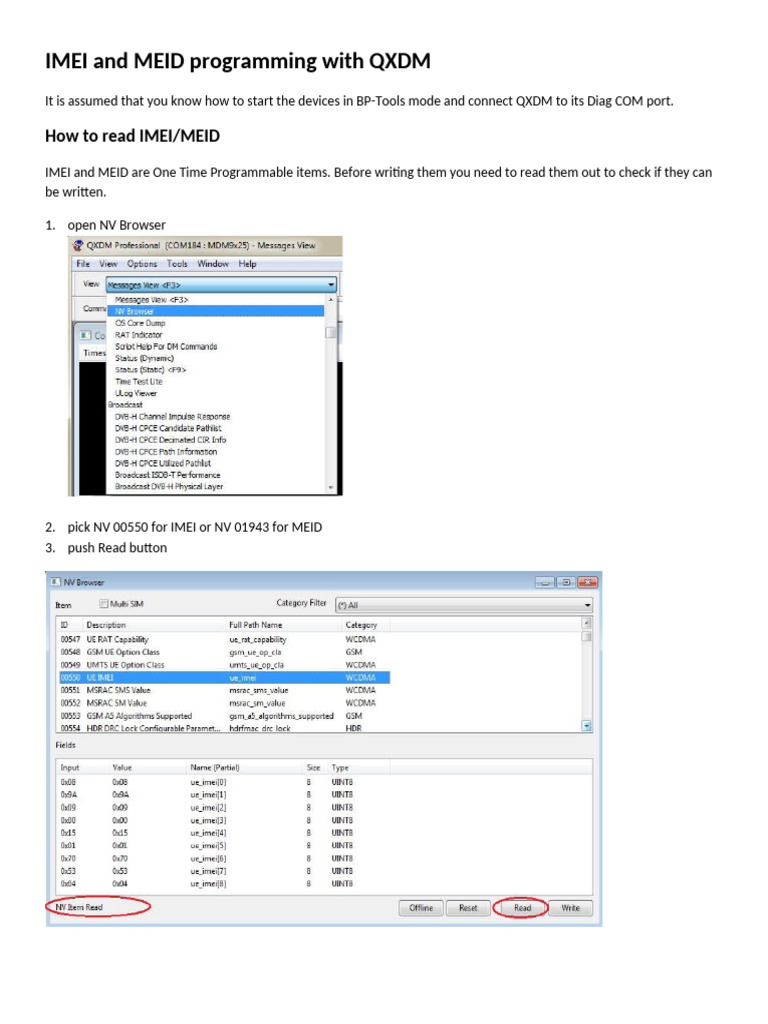Select item 00548 GSM UE Option Class

[x=224, y=652]
